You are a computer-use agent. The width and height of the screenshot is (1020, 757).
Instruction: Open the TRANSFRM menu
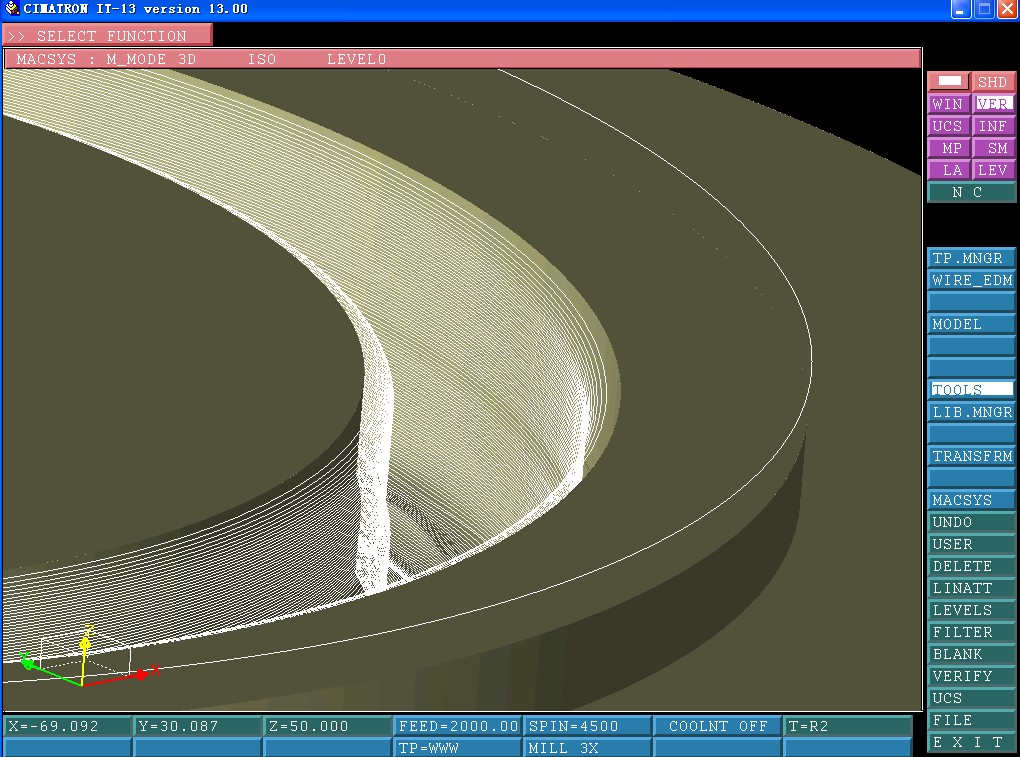[971, 456]
